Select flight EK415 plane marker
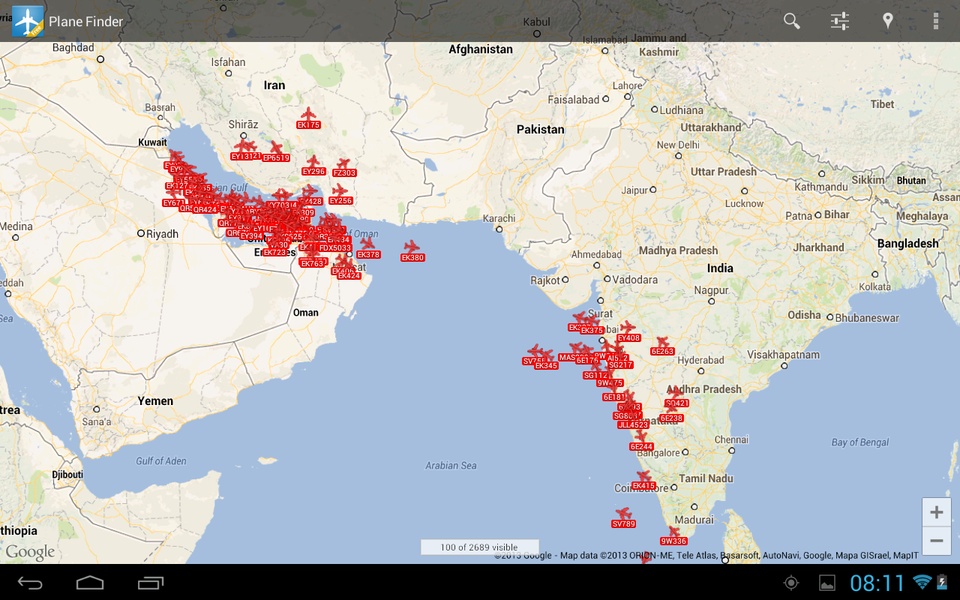960x600 pixels. (x=643, y=476)
